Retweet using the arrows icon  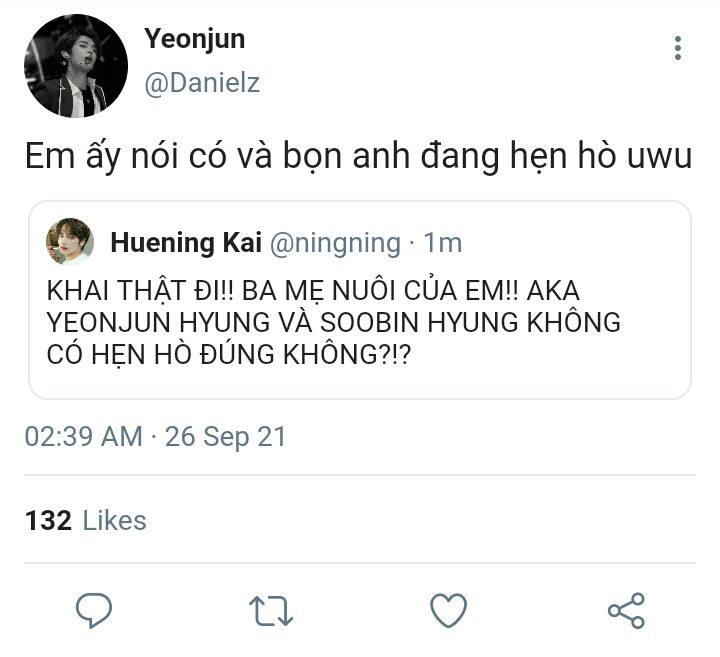coord(271,611)
